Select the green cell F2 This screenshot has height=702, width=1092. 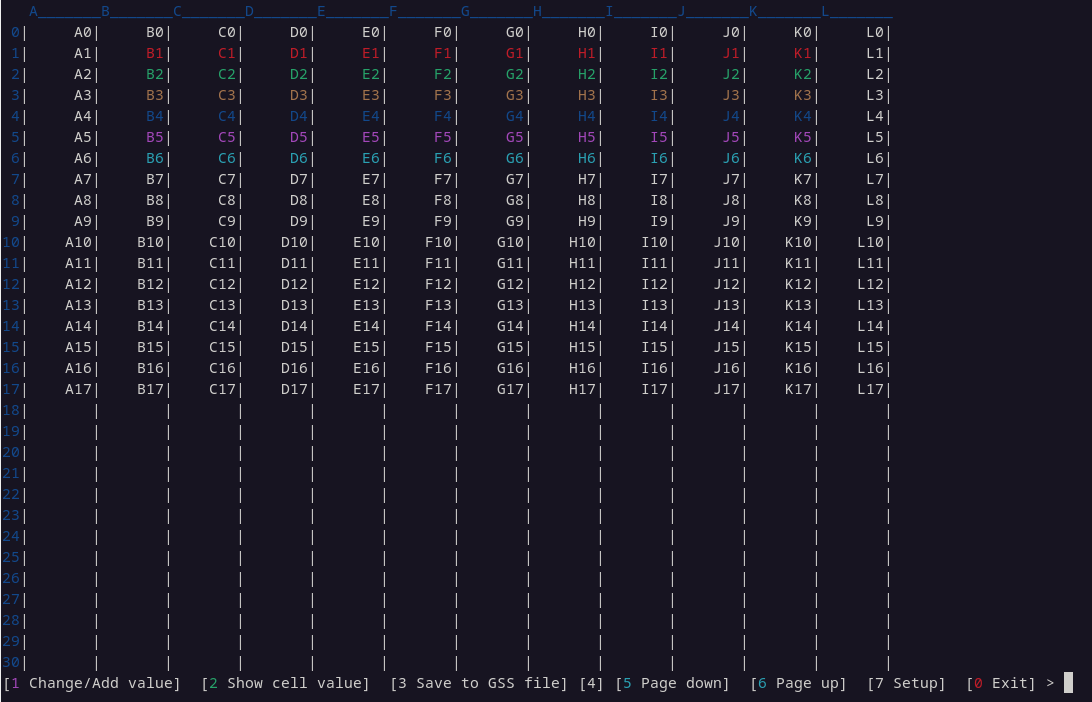(442, 74)
